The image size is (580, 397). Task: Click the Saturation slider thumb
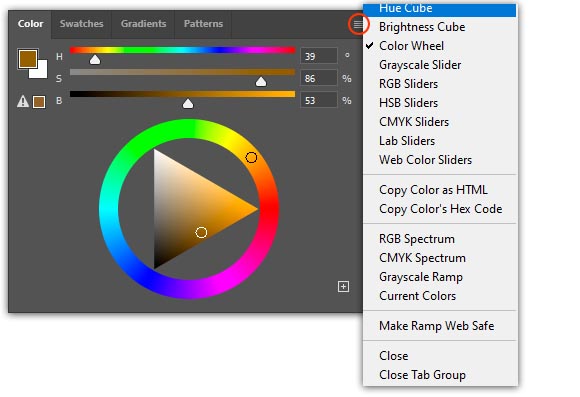coord(261,81)
